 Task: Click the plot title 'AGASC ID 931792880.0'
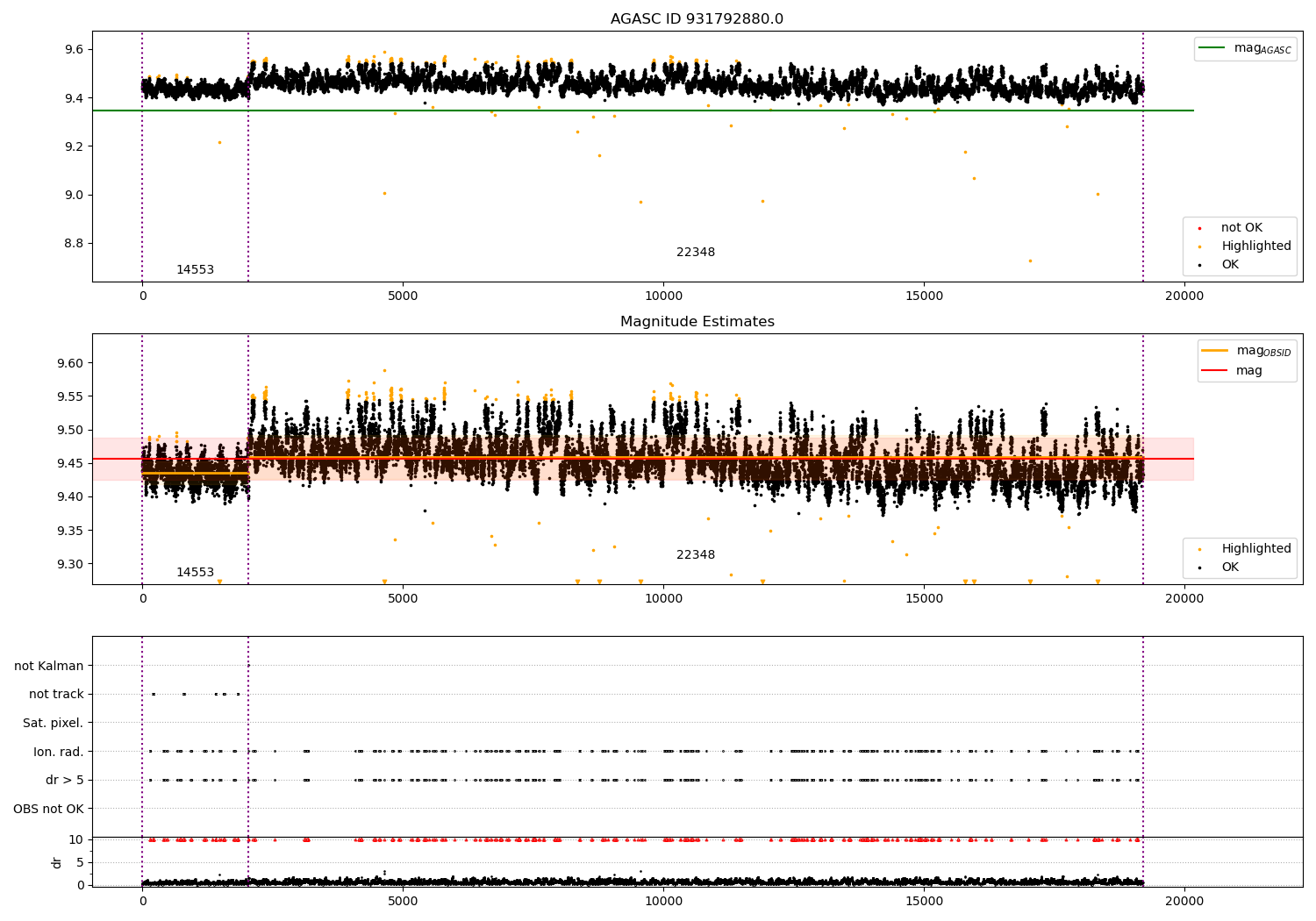tap(697, 19)
